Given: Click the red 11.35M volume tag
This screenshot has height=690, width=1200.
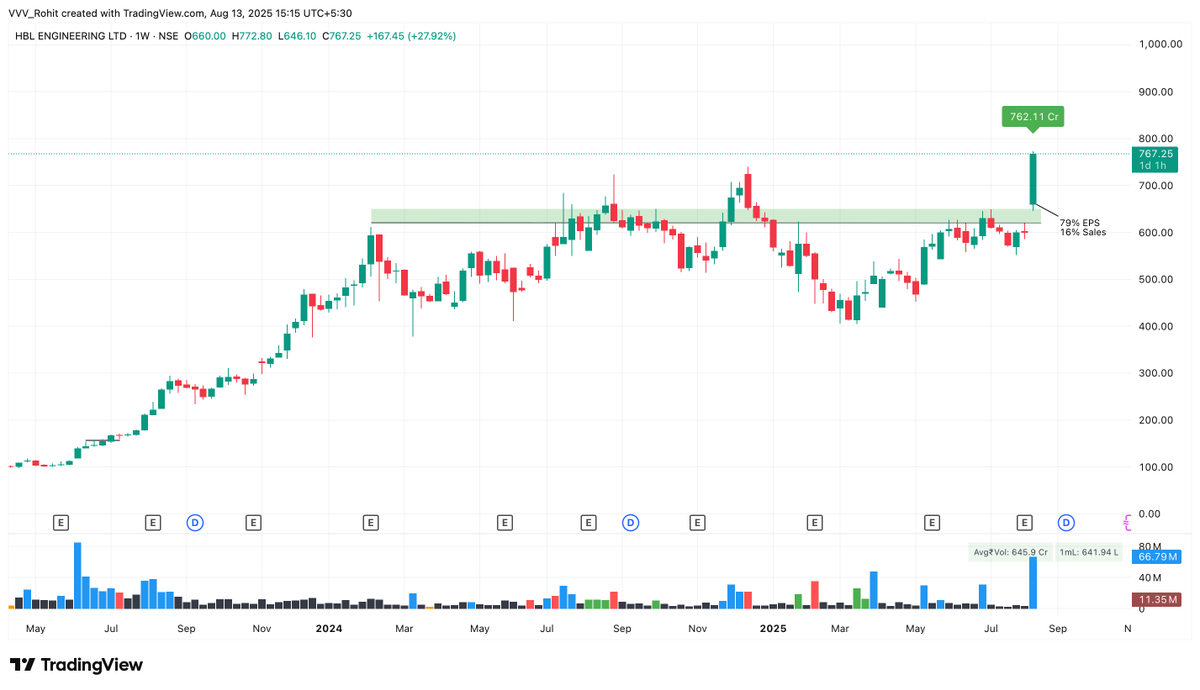Looking at the screenshot, I should 1155,600.
